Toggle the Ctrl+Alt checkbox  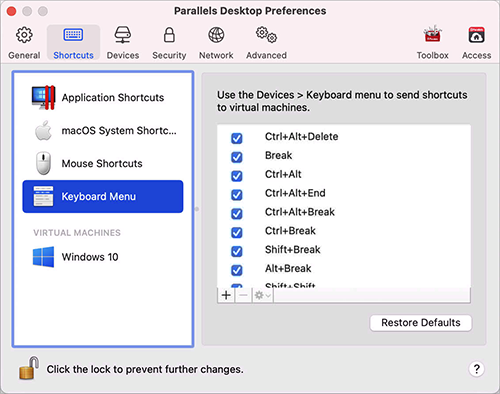pos(237,176)
